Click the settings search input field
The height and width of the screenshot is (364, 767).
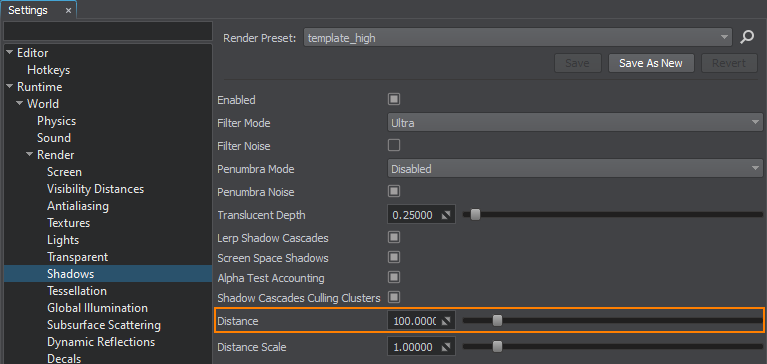[x=108, y=31]
